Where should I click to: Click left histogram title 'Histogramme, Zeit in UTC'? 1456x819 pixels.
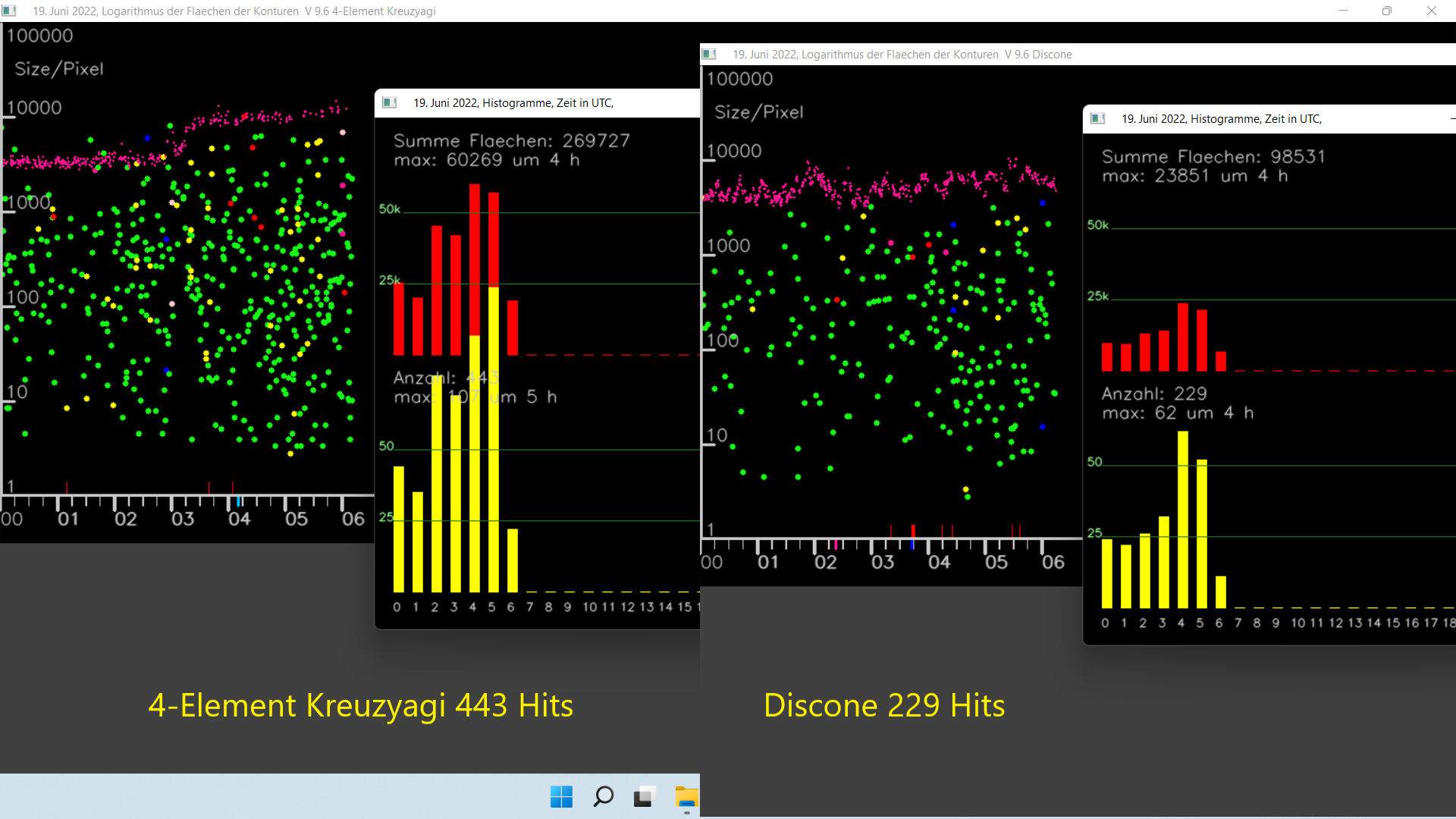[513, 103]
